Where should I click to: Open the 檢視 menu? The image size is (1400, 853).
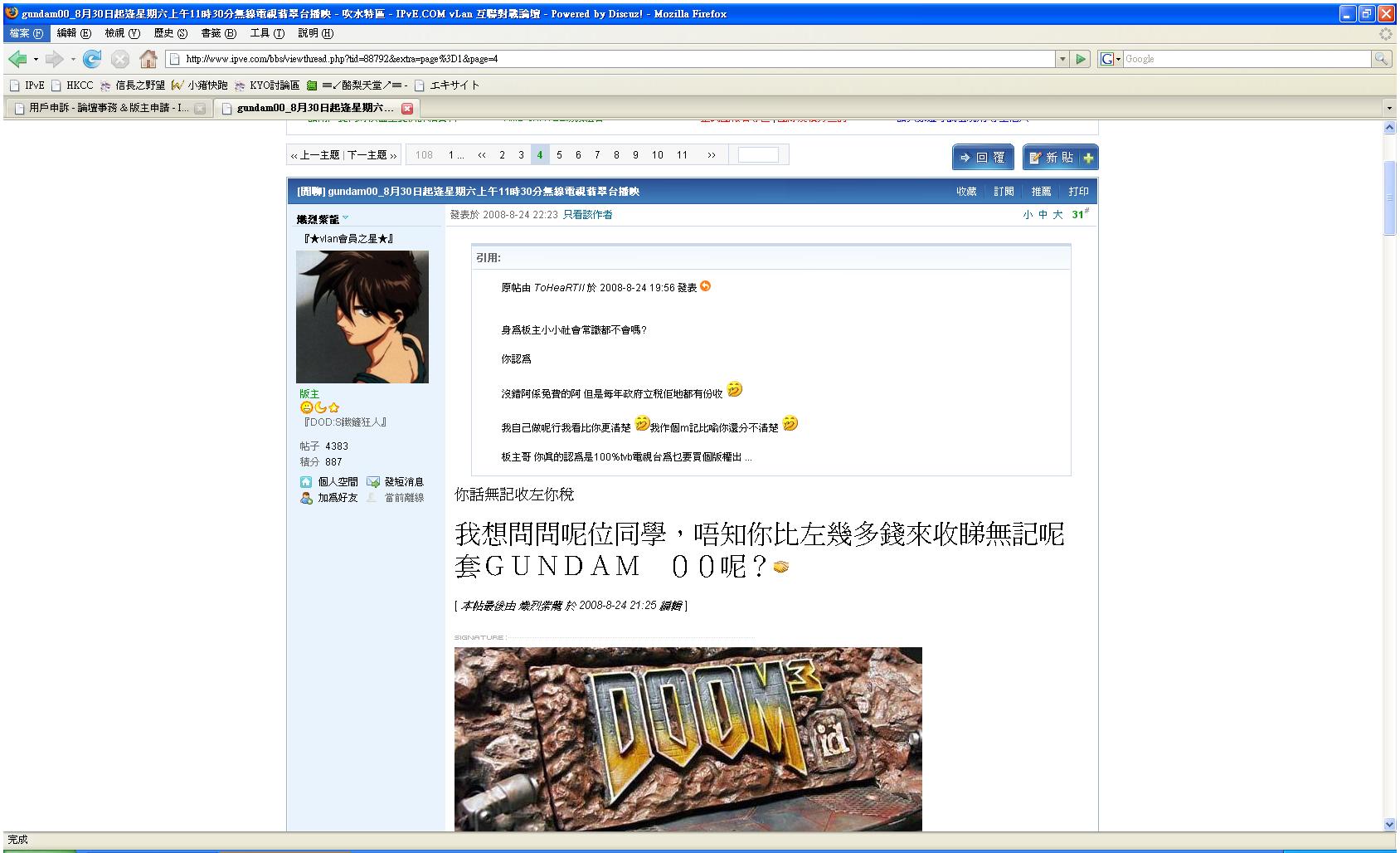(x=122, y=33)
